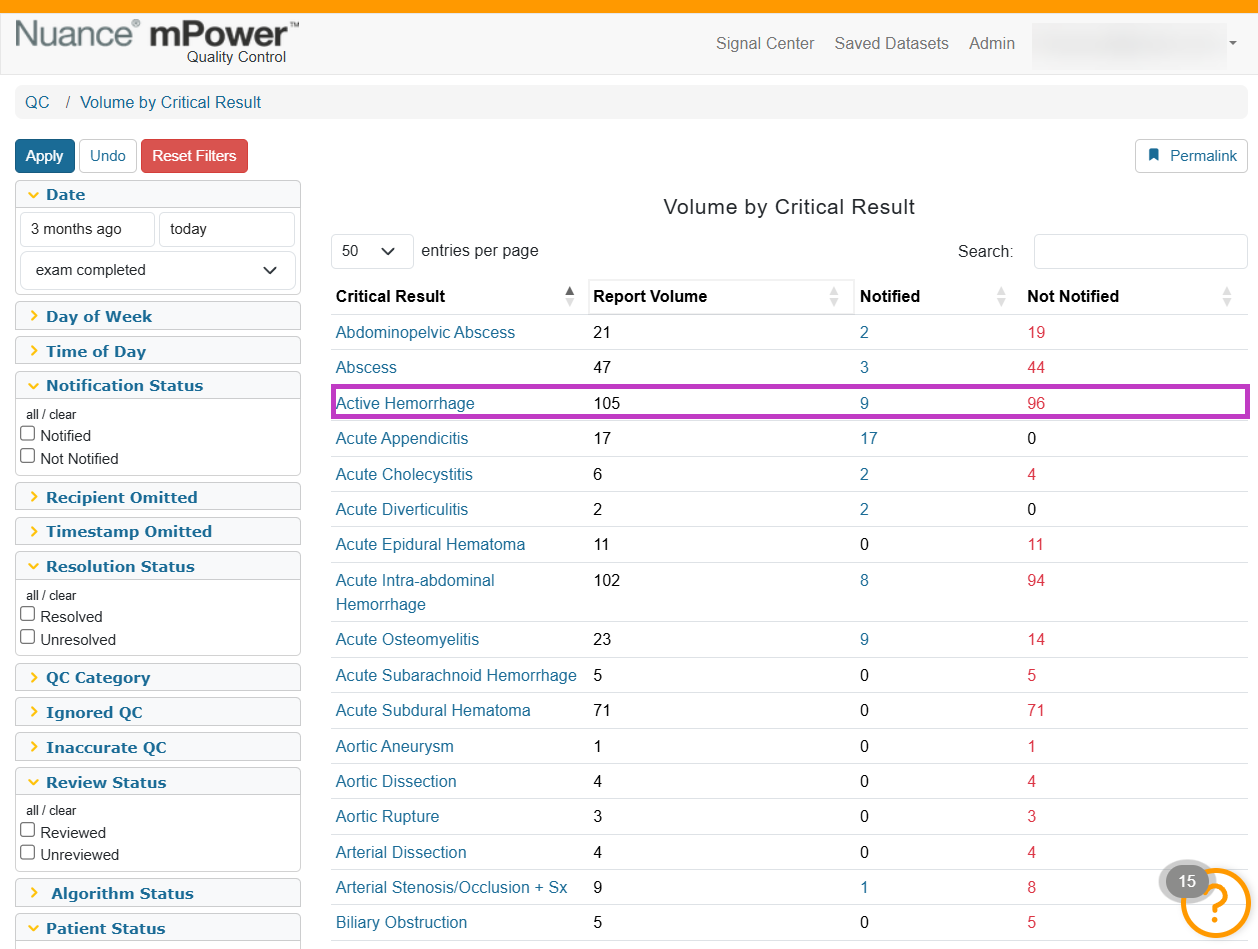
Task: Sort by Notified column arrows
Action: (x=1001, y=296)
